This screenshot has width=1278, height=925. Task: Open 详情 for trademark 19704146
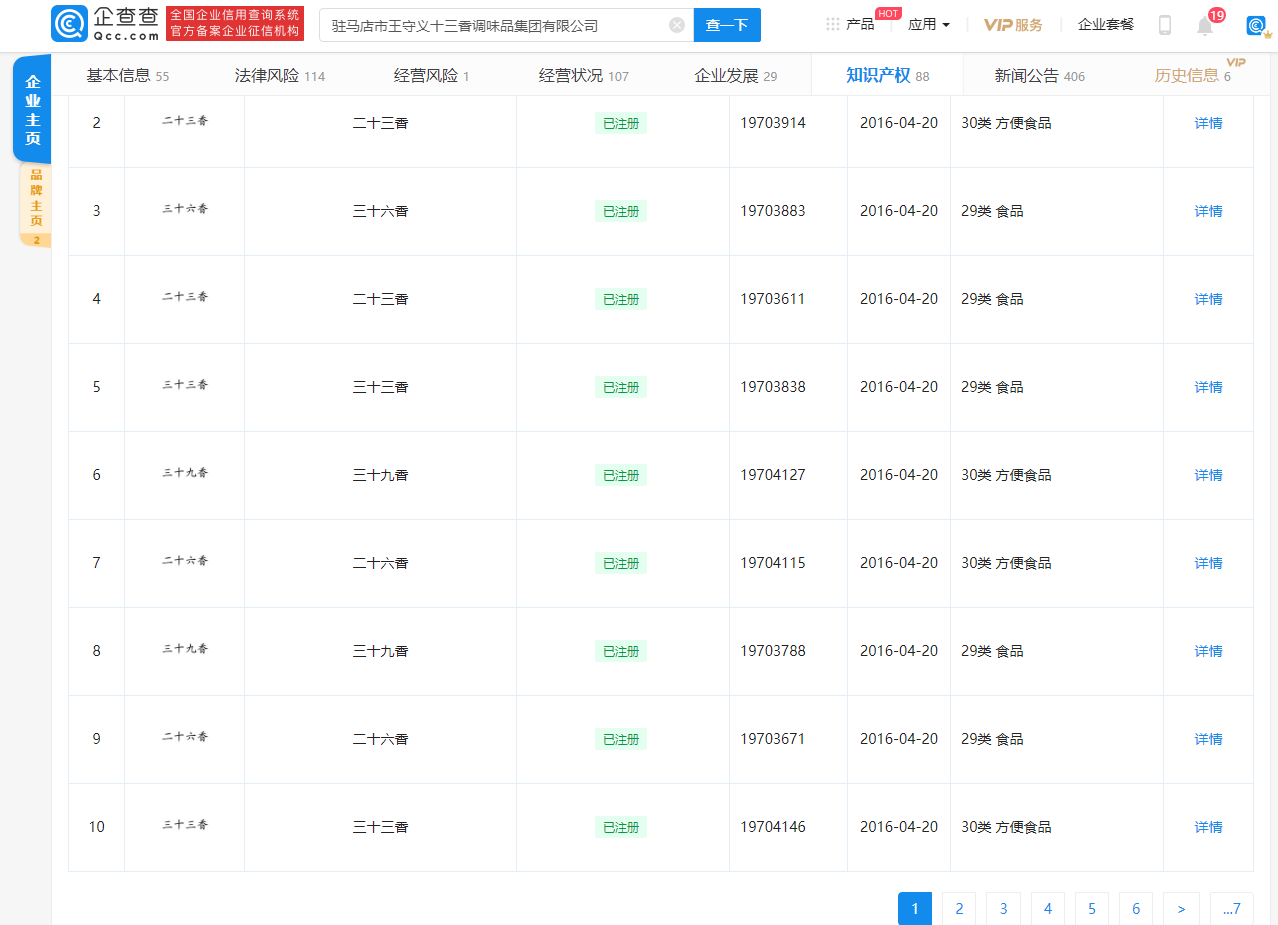1208,827
